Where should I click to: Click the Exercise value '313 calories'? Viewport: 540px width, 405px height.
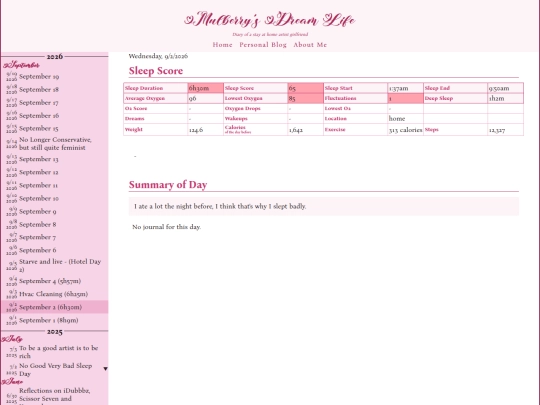pos(405,130)
